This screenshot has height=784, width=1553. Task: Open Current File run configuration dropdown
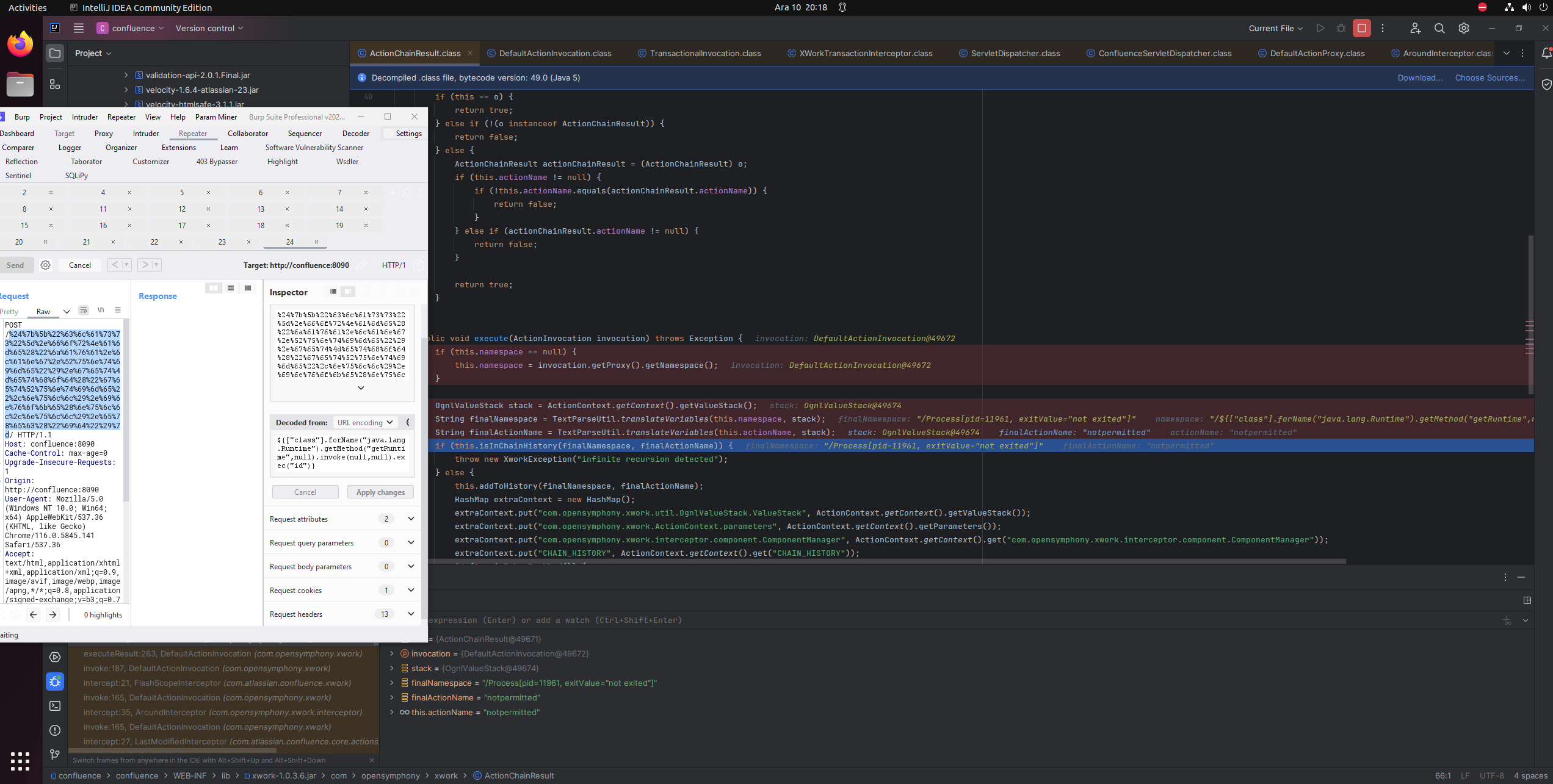pyautogui.click(x=1275, y=28)
